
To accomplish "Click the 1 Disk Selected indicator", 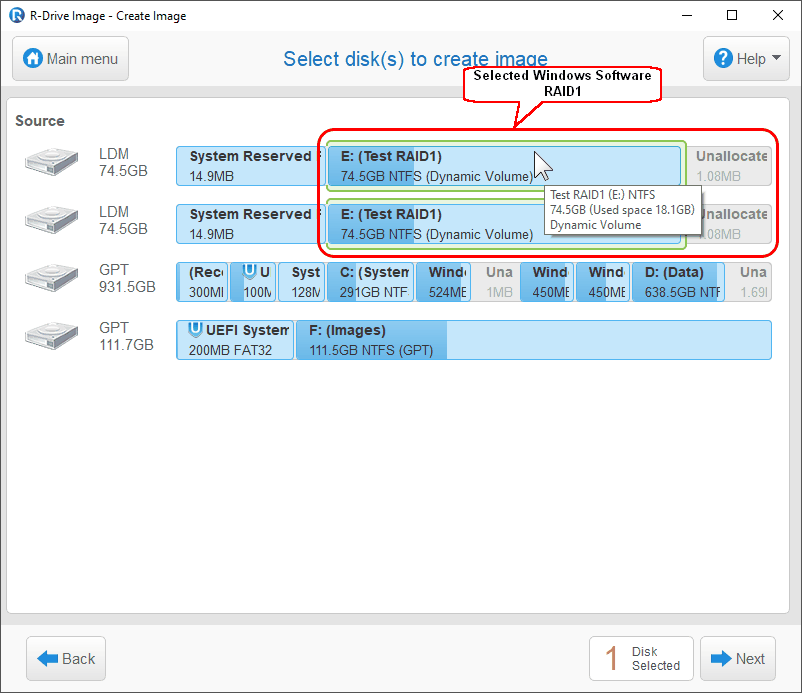I will [641, 658].
